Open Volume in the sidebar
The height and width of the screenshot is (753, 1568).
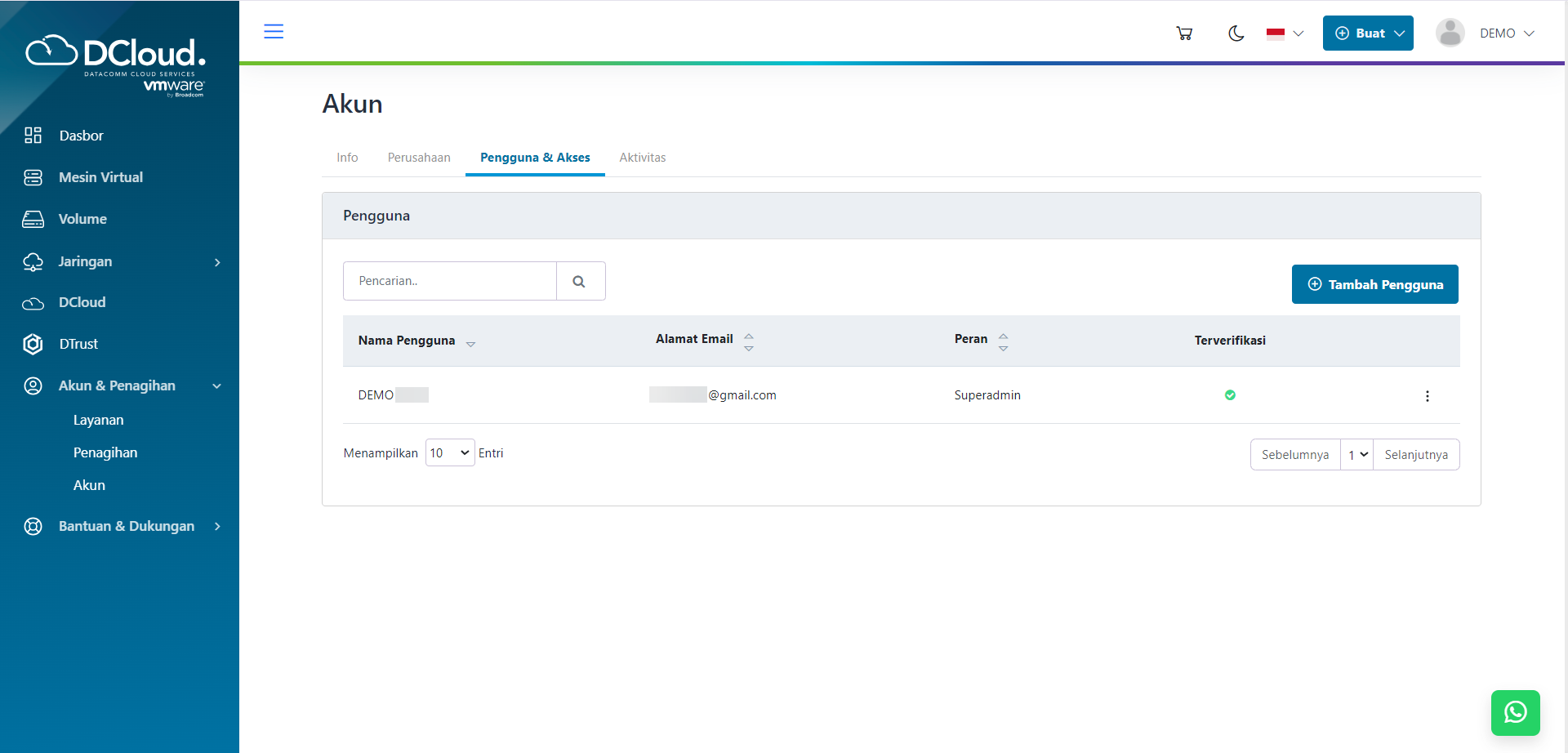click(82, 219)
